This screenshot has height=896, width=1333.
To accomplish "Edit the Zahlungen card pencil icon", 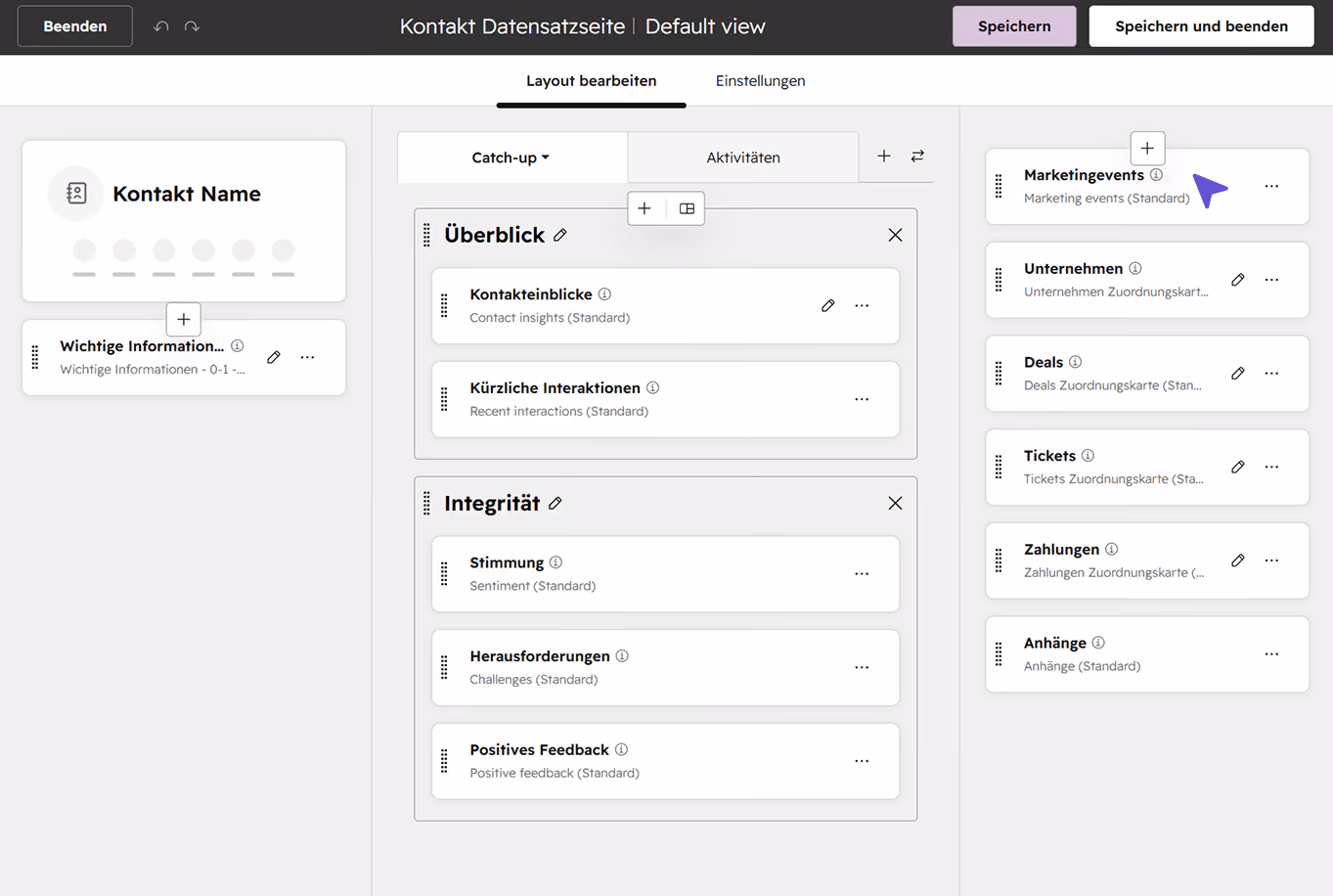I will click(1238, 560).
